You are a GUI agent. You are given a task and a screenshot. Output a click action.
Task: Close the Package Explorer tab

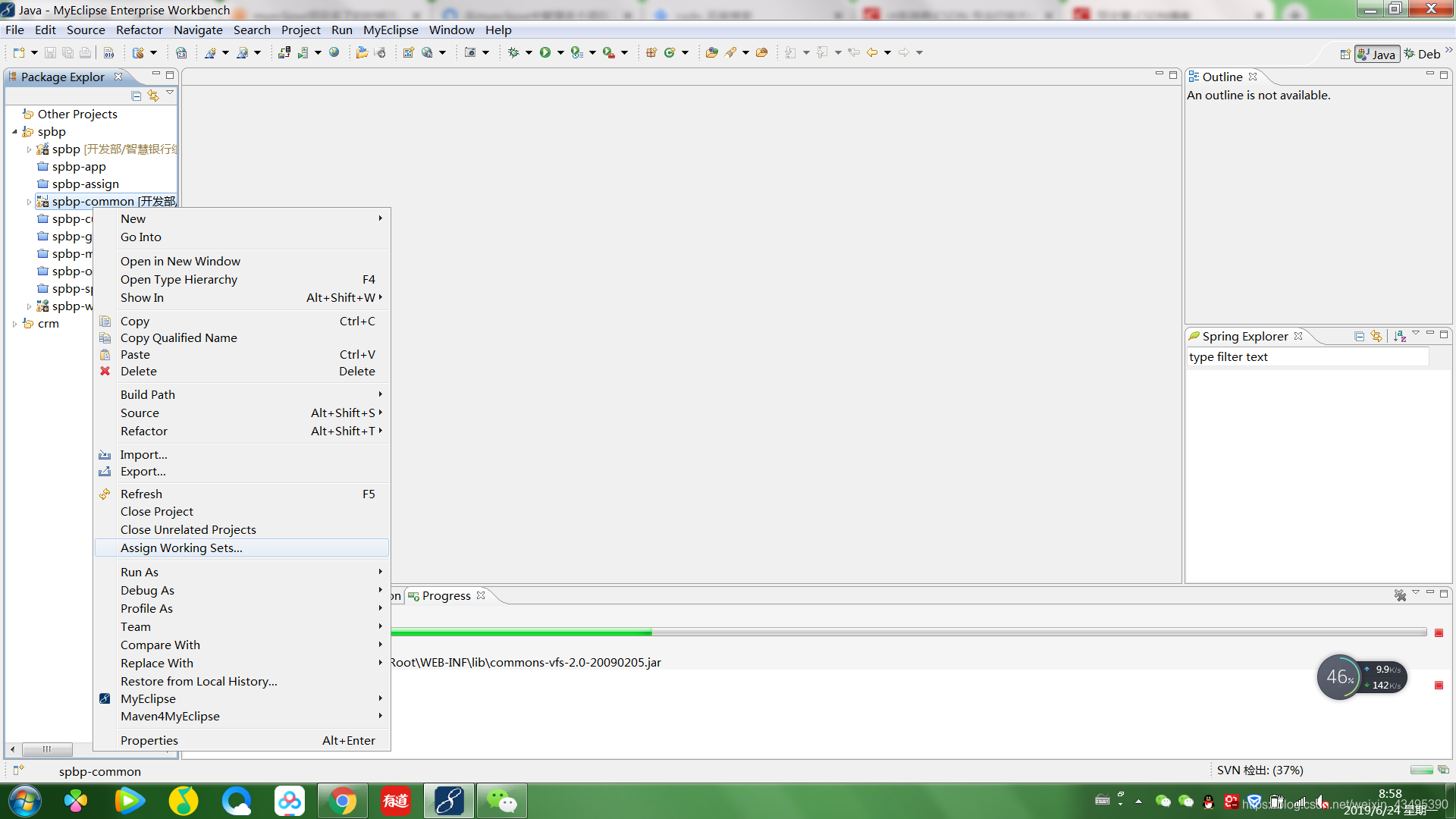(x=118, y=77)
